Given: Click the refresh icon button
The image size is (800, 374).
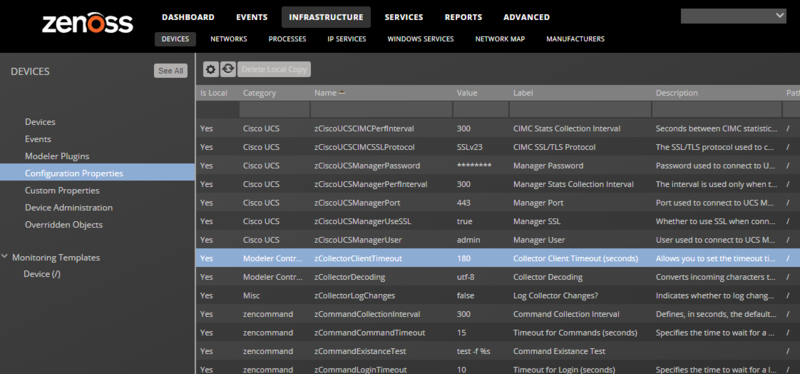Looking at the screenshot, I should point(228,69).
